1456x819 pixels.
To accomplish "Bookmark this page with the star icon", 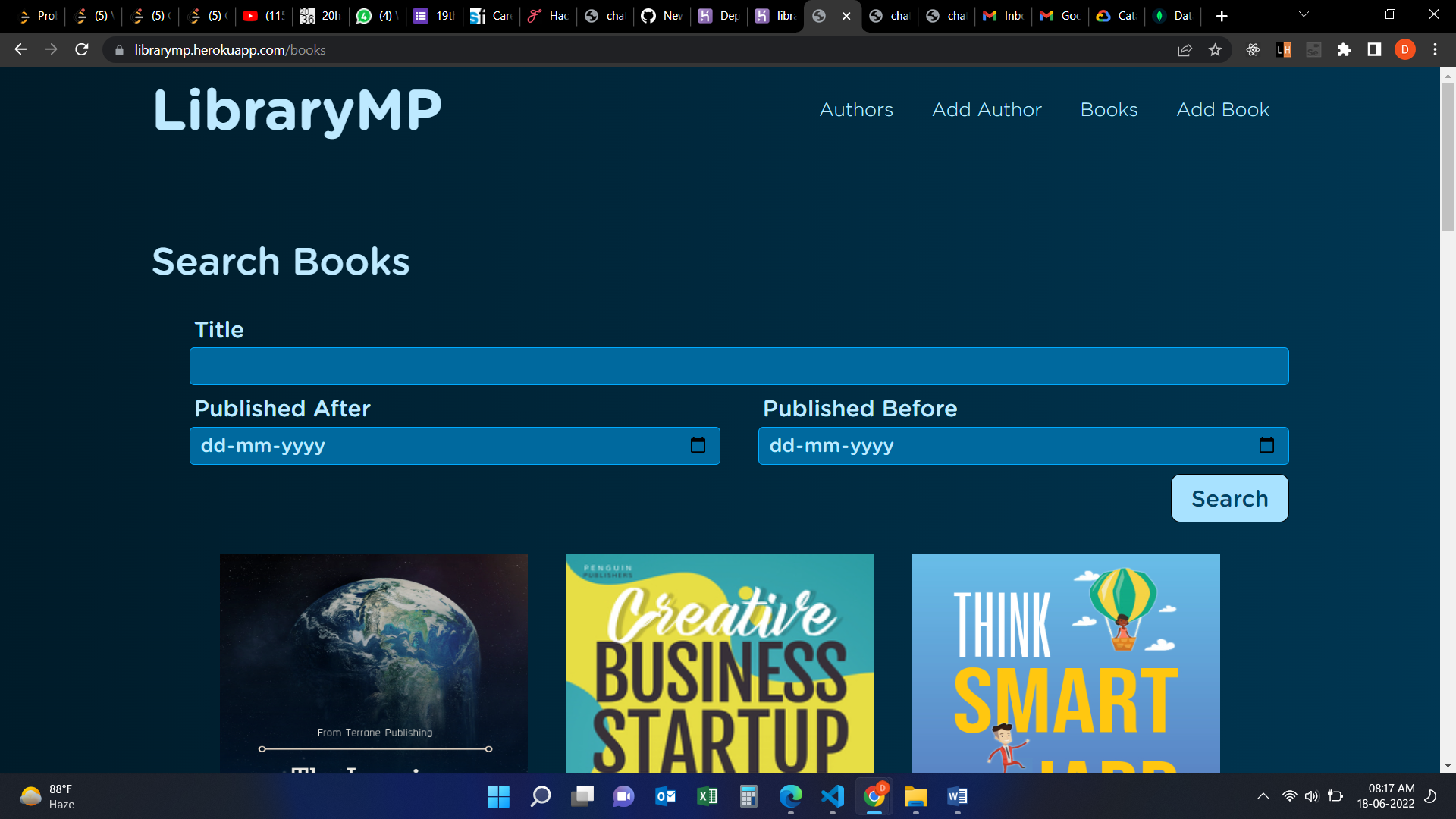I will 1215,50.
